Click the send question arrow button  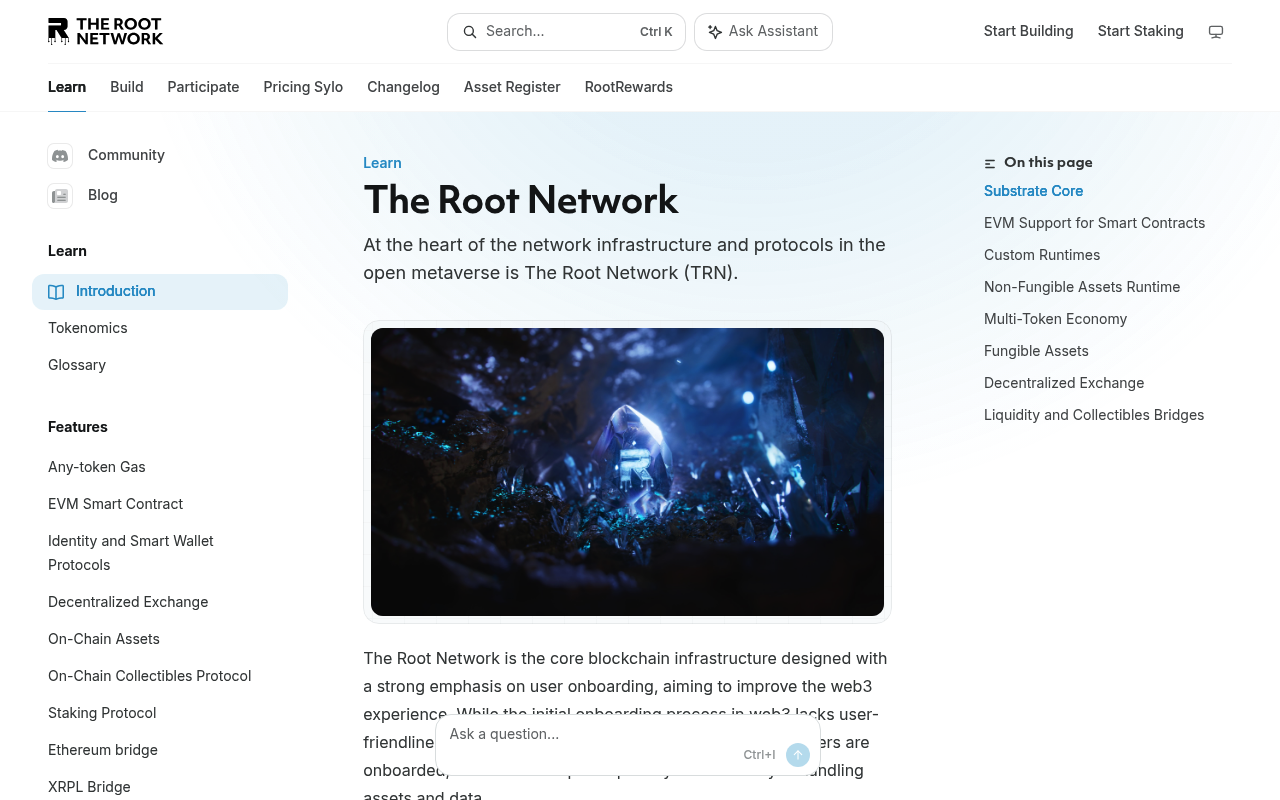tap(797, 755)
